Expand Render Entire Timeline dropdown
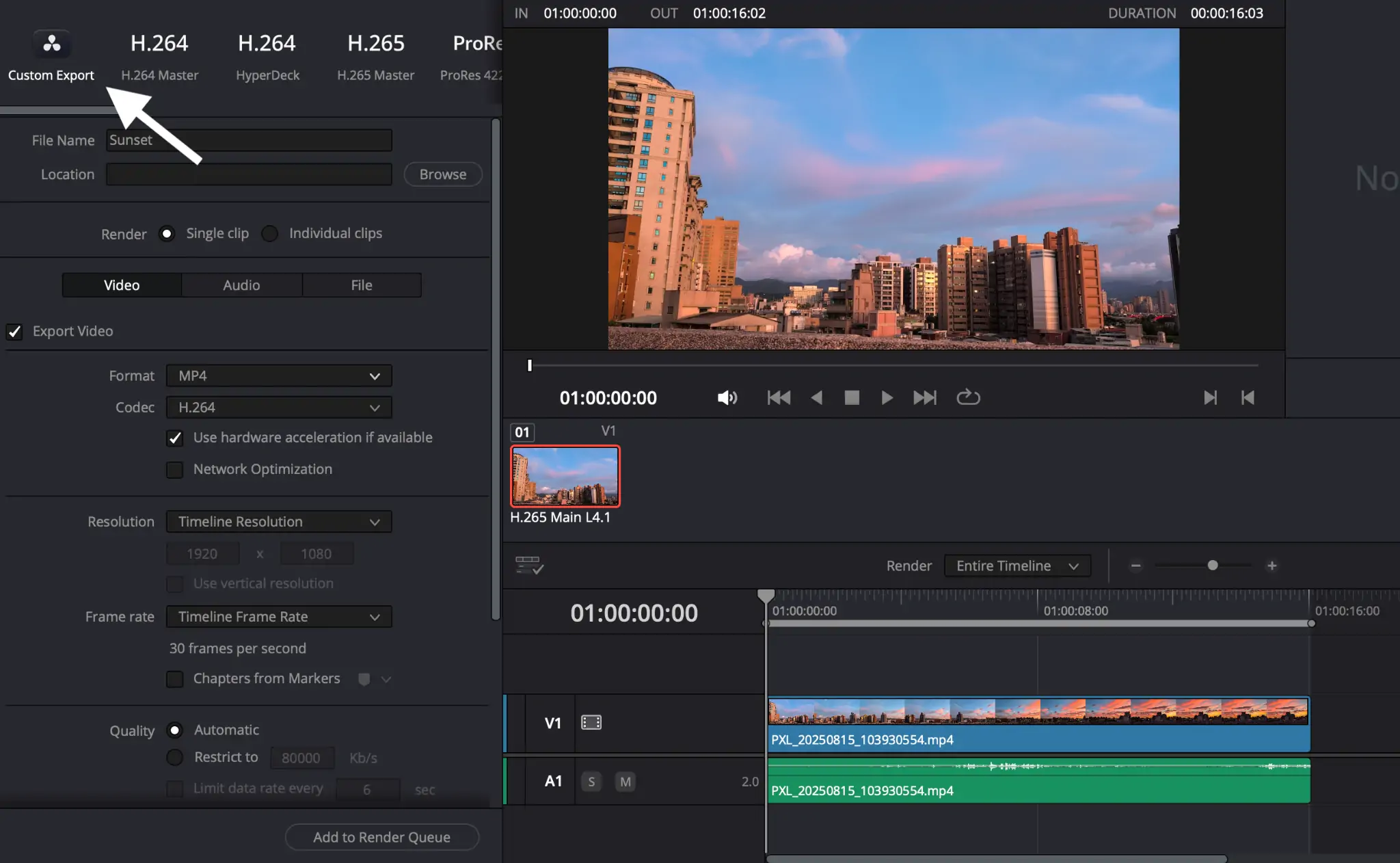This screenshot has height=863, width=1400. [x=1017, y=566]
